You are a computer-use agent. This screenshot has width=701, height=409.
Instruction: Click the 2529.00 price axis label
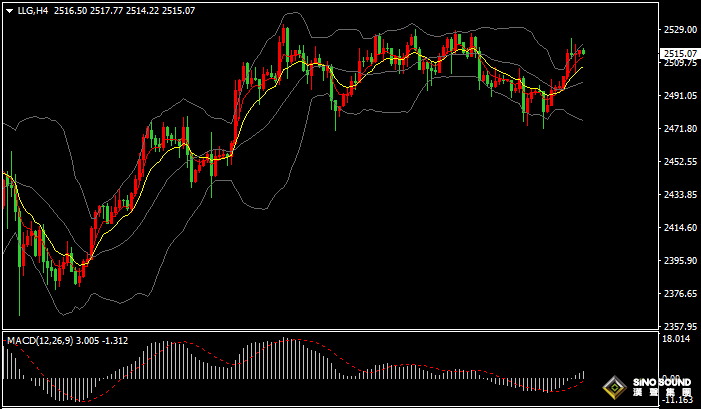(x=679, y=30)
